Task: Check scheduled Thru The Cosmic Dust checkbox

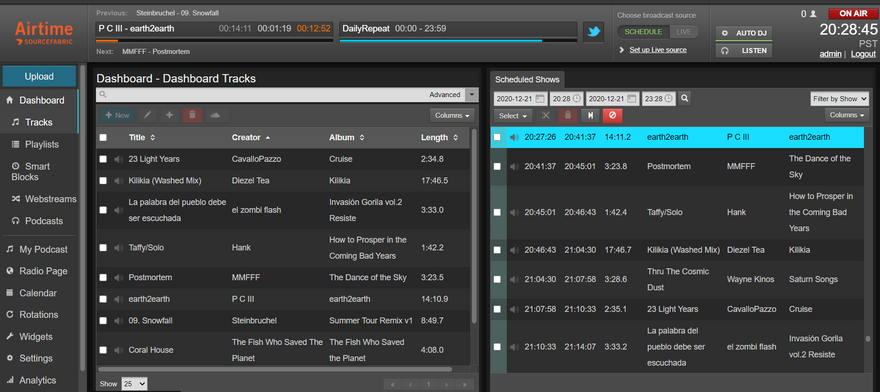Action: coord(497,280)
